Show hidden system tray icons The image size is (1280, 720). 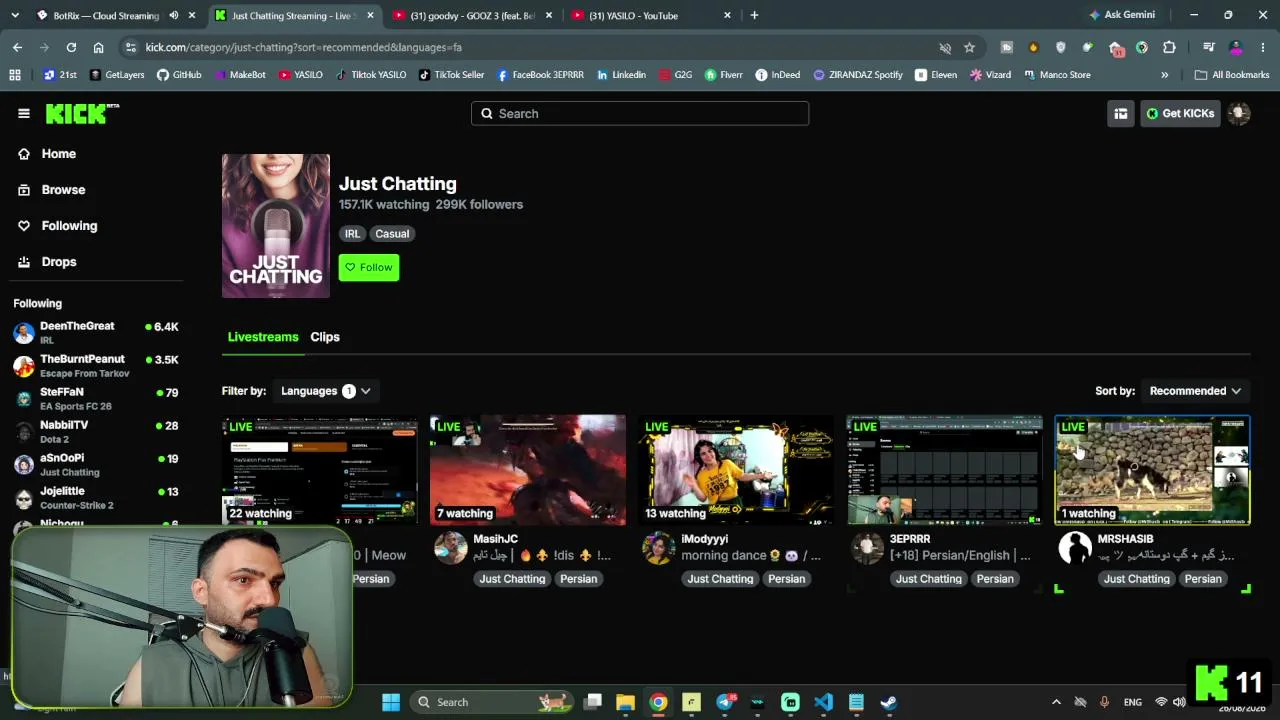[x=1056, y=702]
